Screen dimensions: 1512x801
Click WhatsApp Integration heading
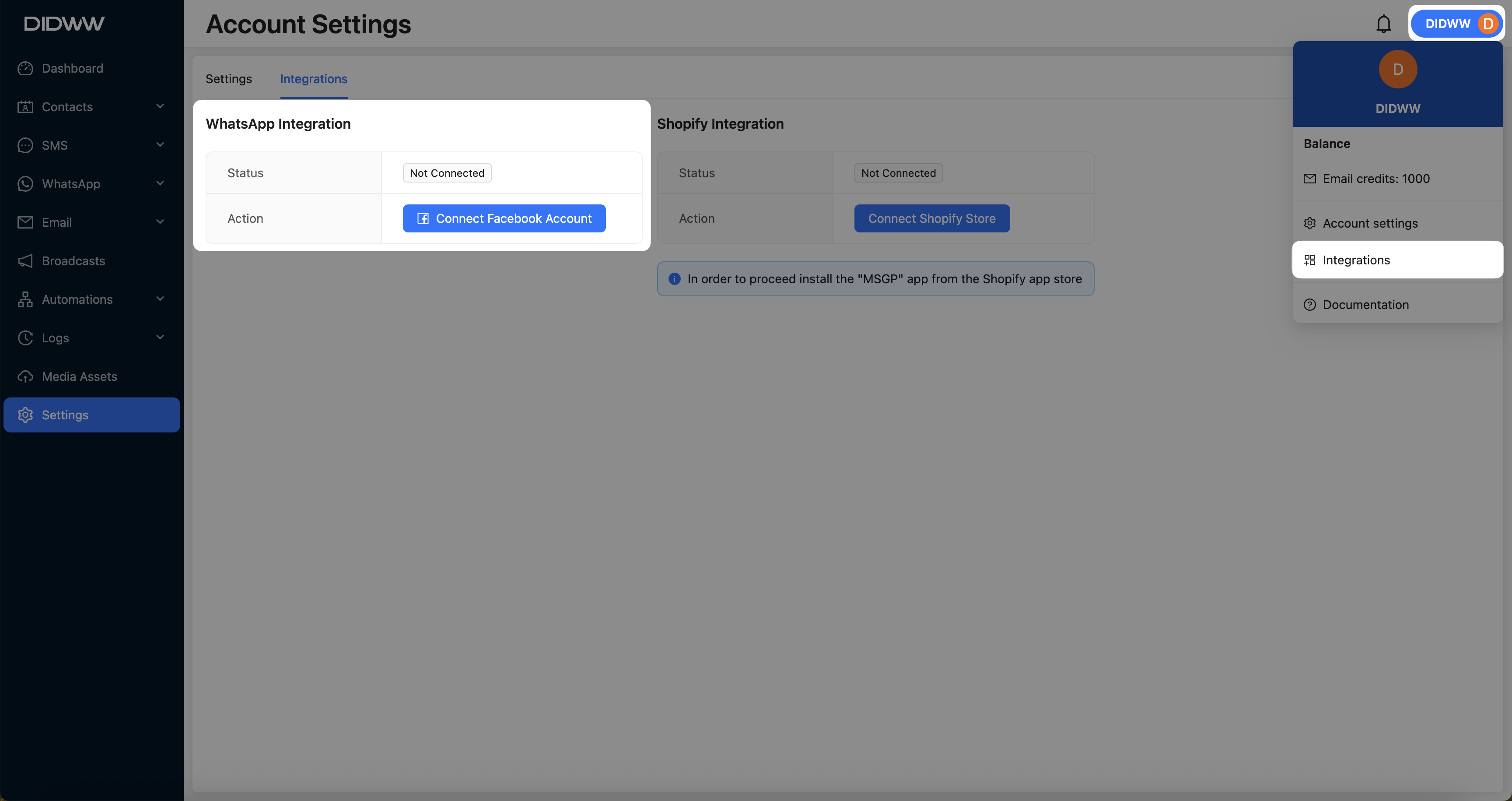(278, 124)
